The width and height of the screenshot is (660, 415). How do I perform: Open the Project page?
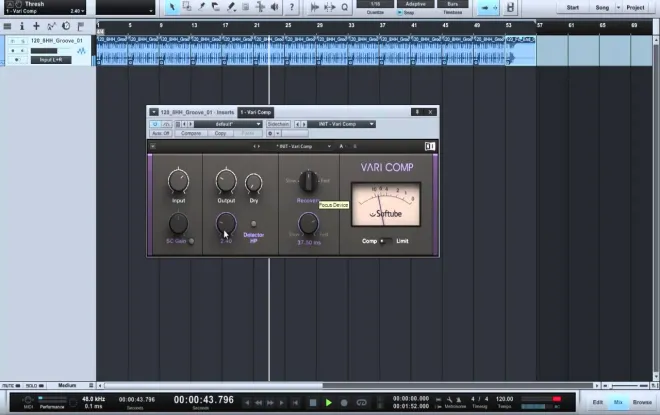(635, 7)
